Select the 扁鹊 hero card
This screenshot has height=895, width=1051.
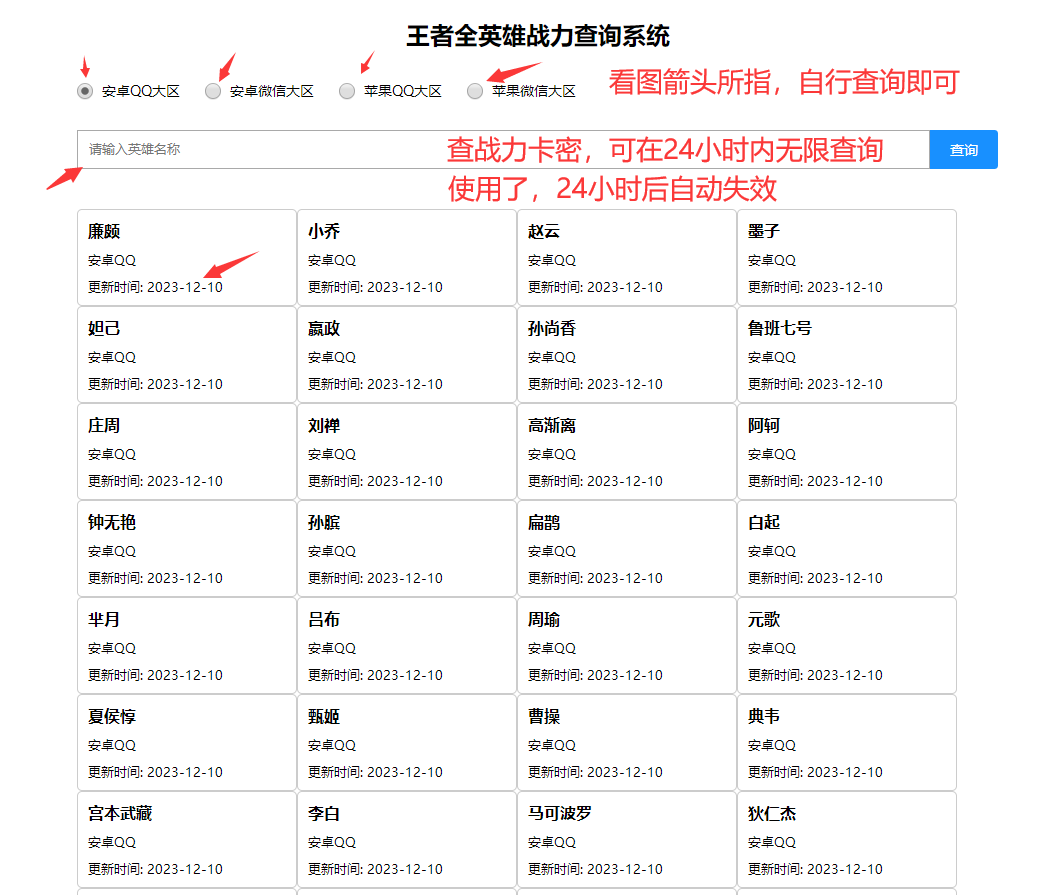[627, 548]
